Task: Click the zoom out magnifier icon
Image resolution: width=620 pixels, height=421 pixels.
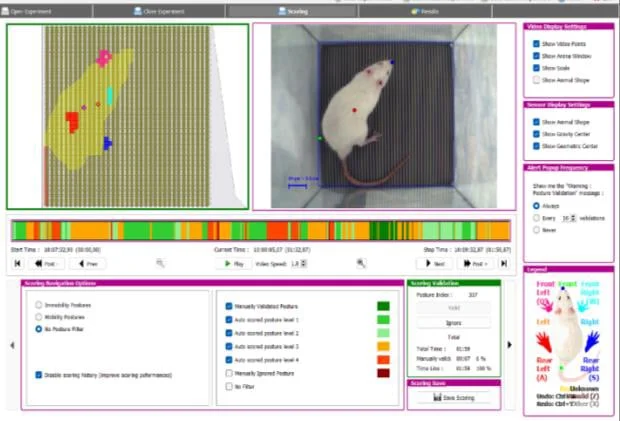Action: pyautogui.click(x=160, y=264)
